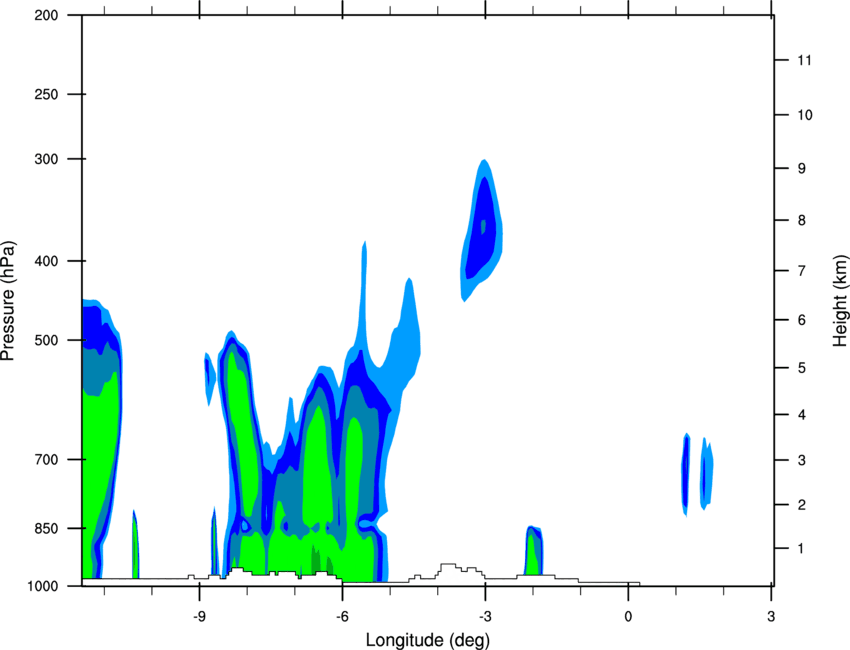Select the 300 pressure tick label

tap(46, 159)
